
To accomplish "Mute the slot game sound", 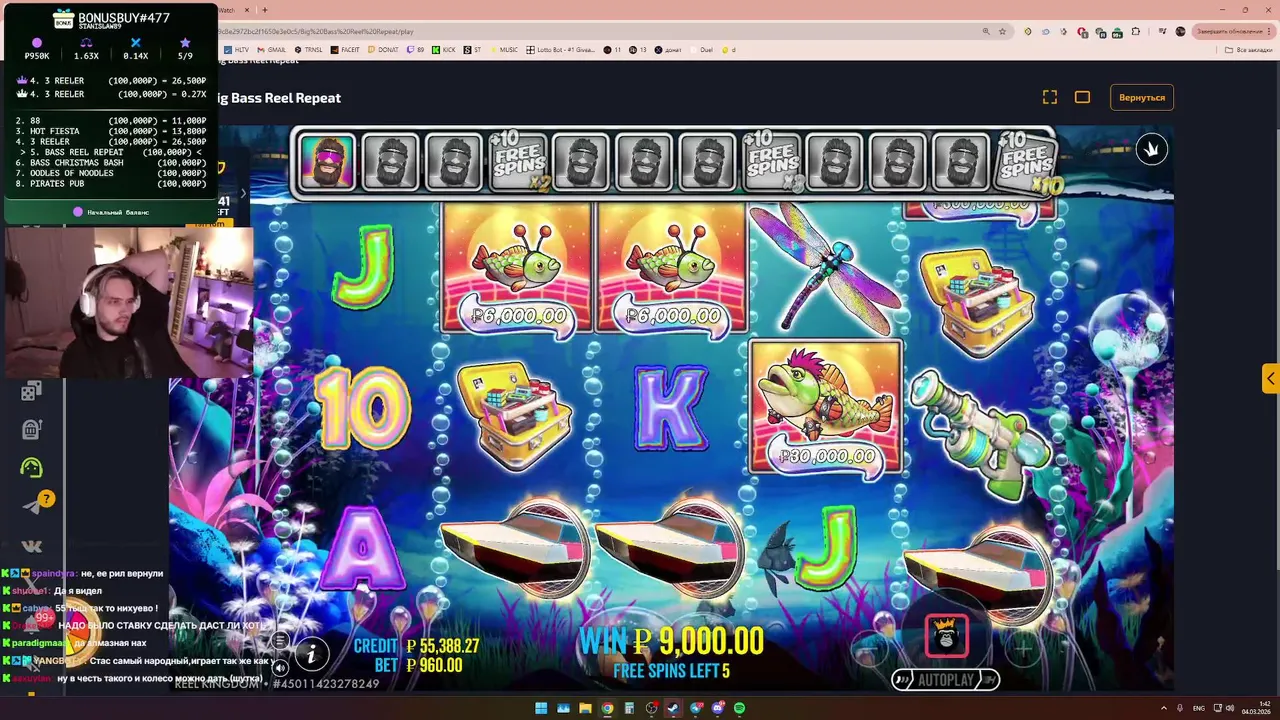I will 281,667.
